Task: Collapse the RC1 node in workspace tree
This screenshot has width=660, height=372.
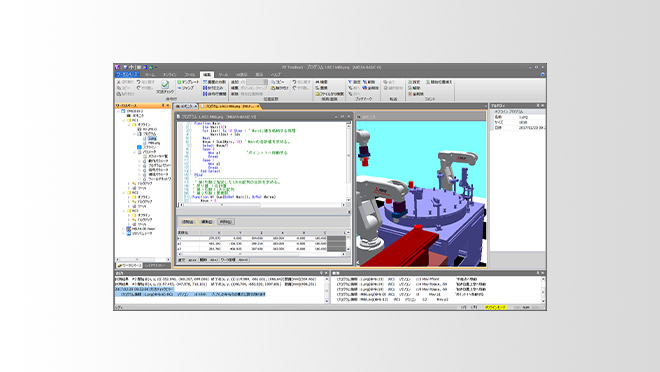Action: (124, 120)
